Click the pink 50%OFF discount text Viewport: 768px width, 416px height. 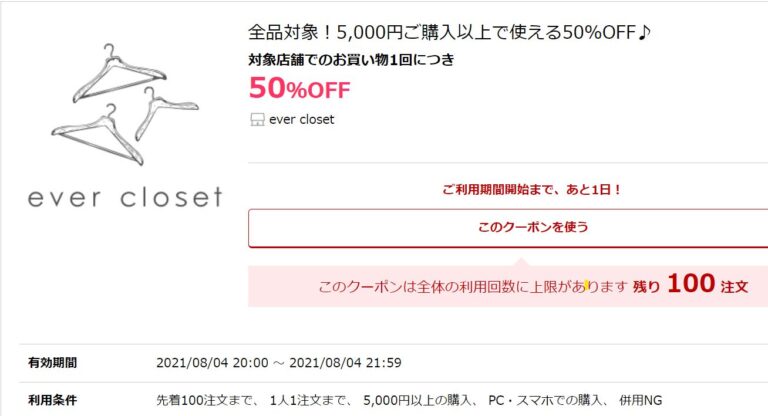[300, 88]
